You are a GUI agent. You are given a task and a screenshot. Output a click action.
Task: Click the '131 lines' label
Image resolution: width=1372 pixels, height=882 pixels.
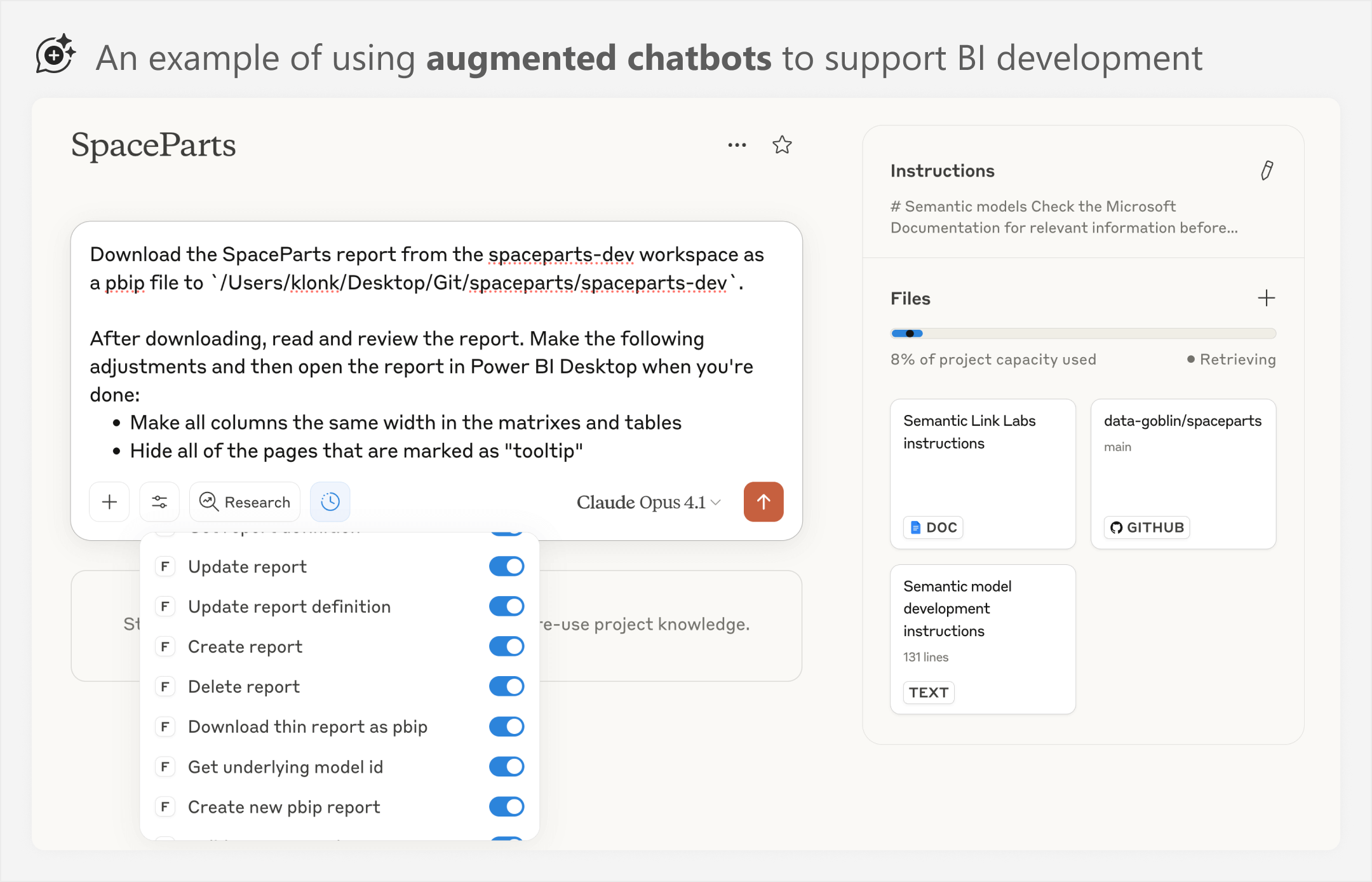click(925, 657)
